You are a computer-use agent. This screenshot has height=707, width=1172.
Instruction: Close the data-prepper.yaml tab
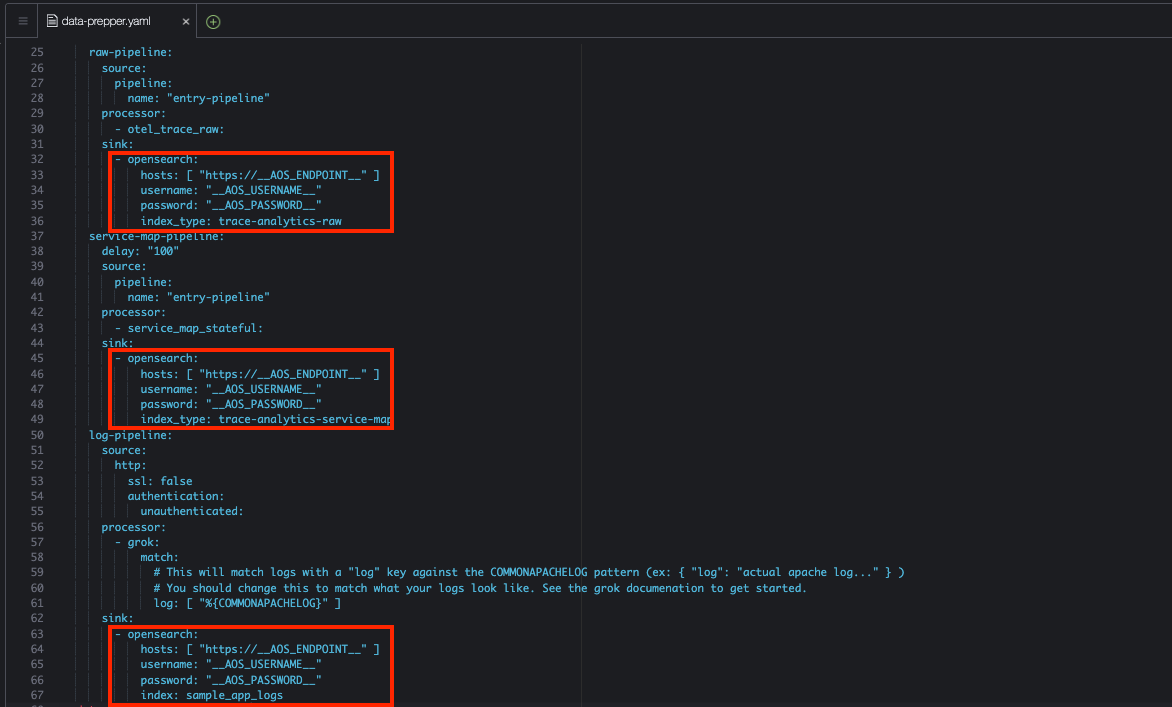pyautogui.click(x=185, y=22)
